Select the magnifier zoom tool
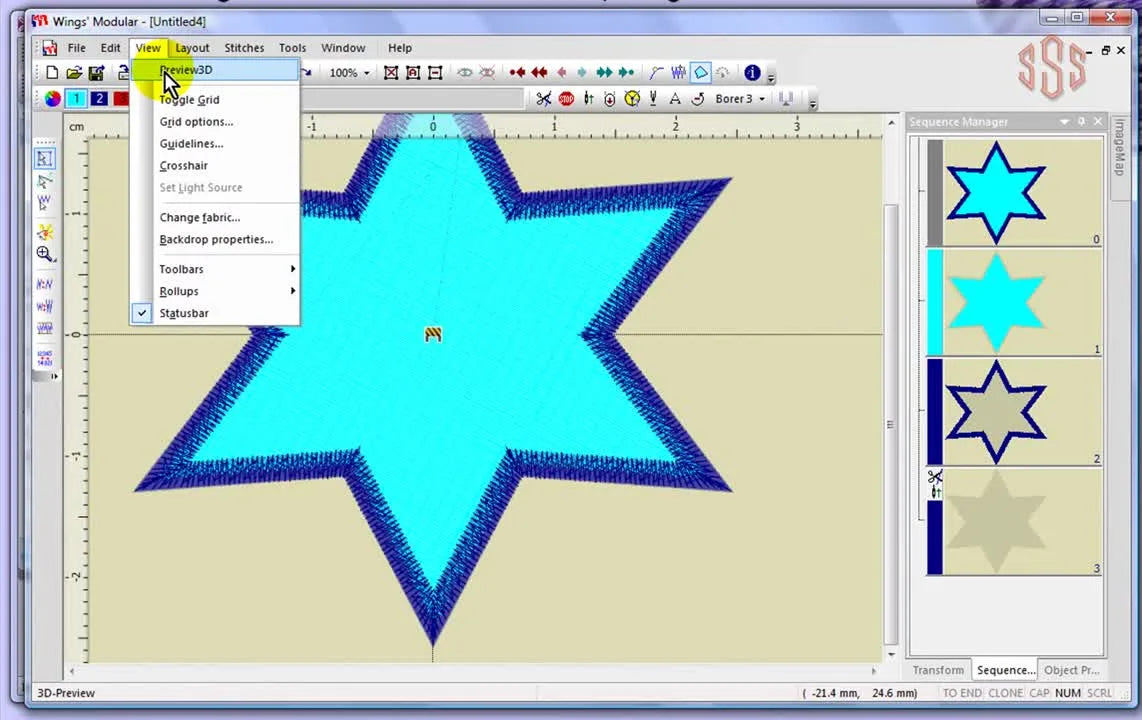The width and height of the screenshot is (1142, 720). (44, 254)
